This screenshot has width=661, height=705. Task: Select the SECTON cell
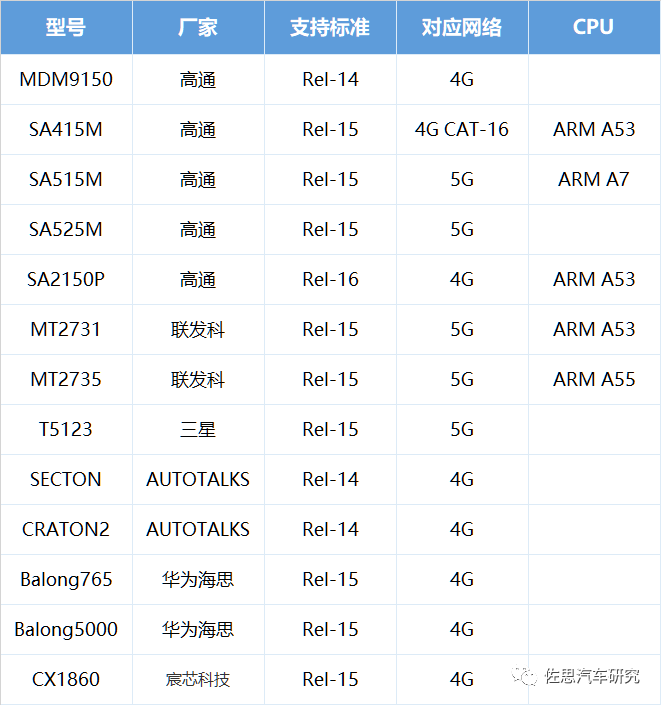coord(66,479)
